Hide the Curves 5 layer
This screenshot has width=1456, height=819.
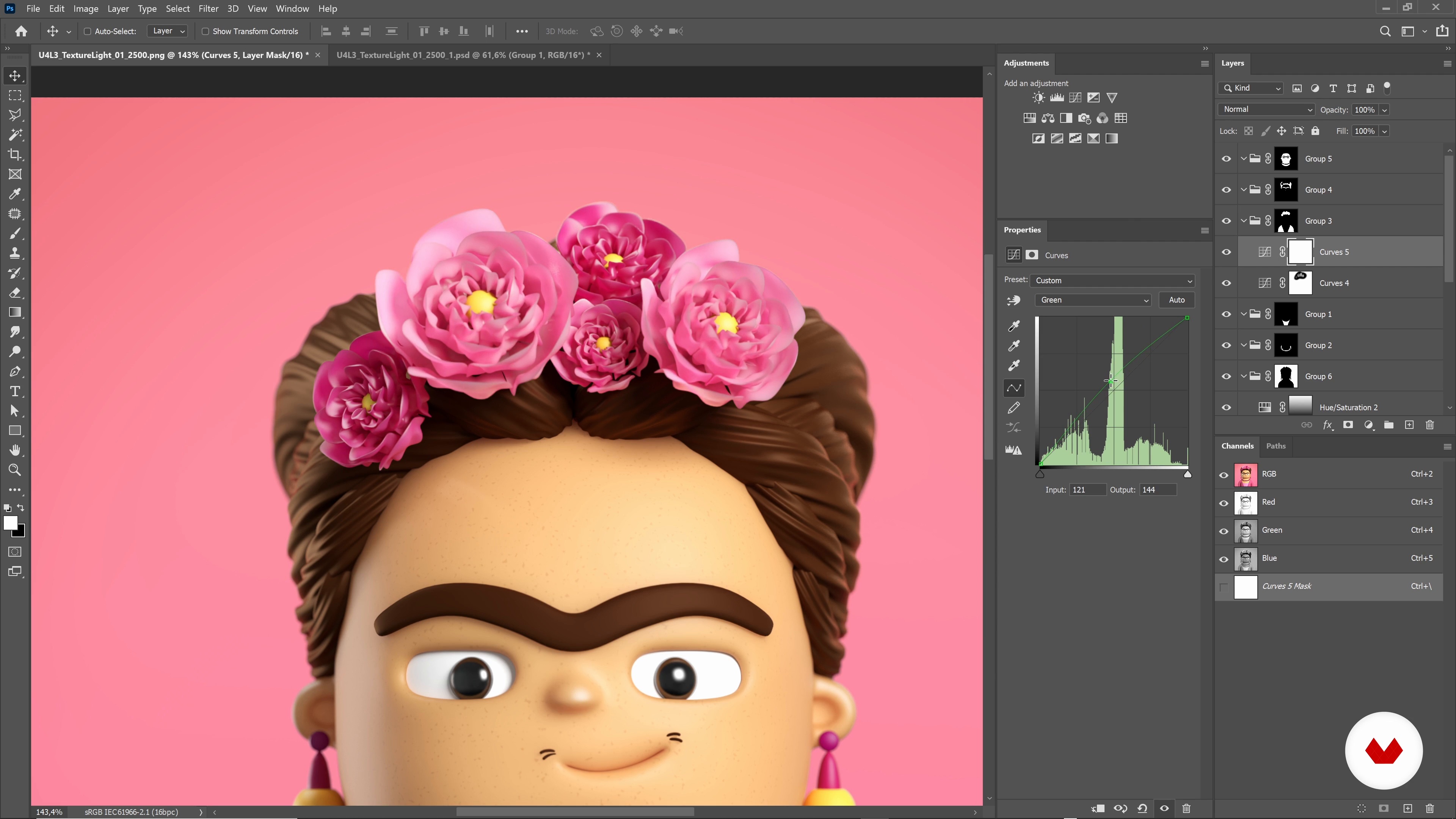[1226, 252]
